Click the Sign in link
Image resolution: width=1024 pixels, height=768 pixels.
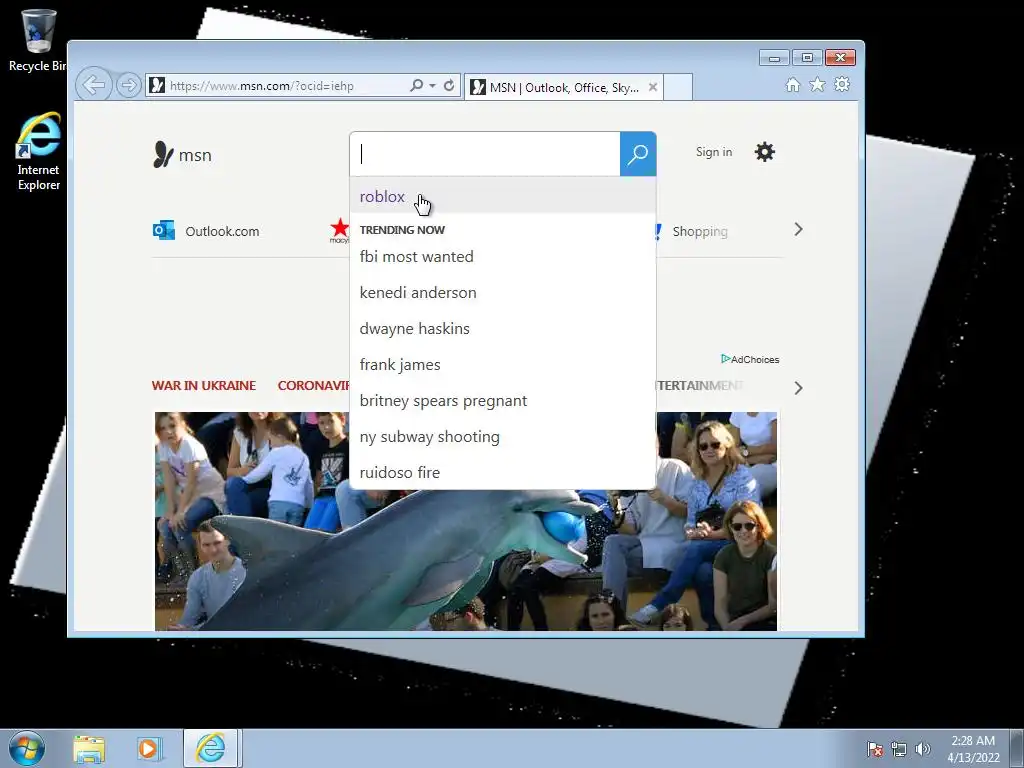tap(714, 152)
